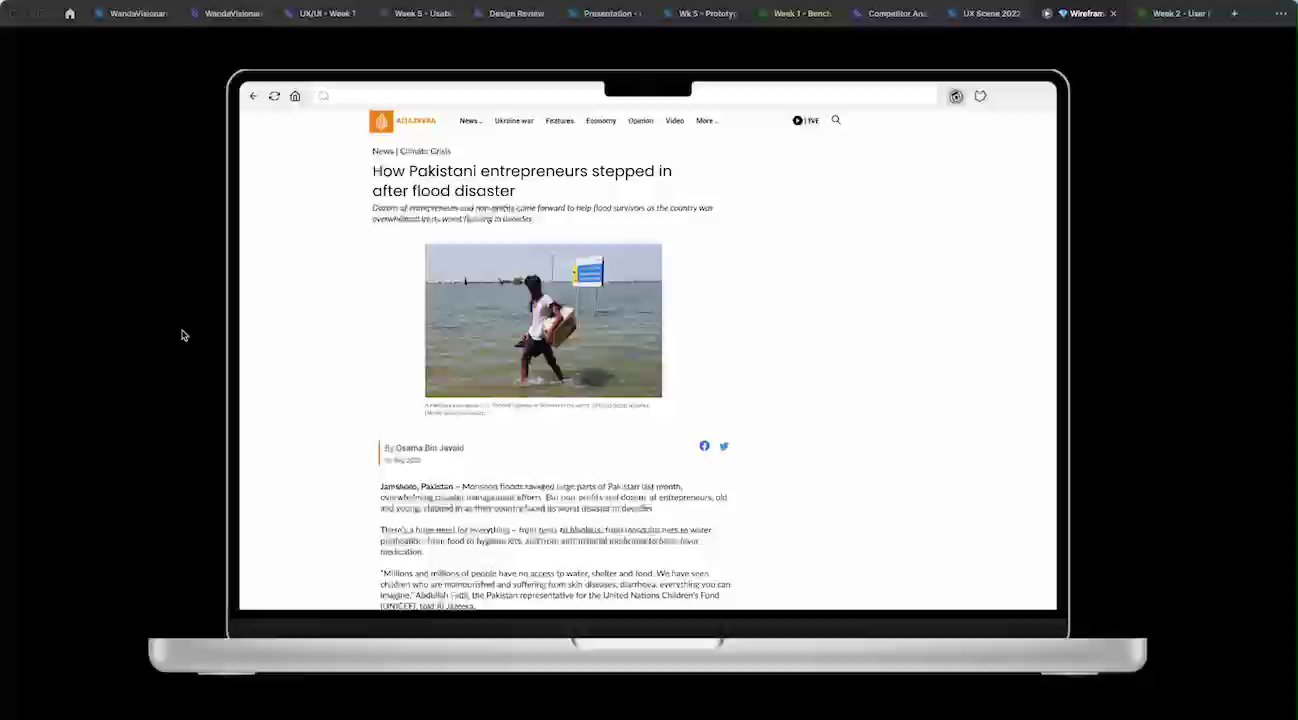Click the circular extension icon in browser toolbar
The width and height of the screenshot is (1298, 720).
(956, 96)
